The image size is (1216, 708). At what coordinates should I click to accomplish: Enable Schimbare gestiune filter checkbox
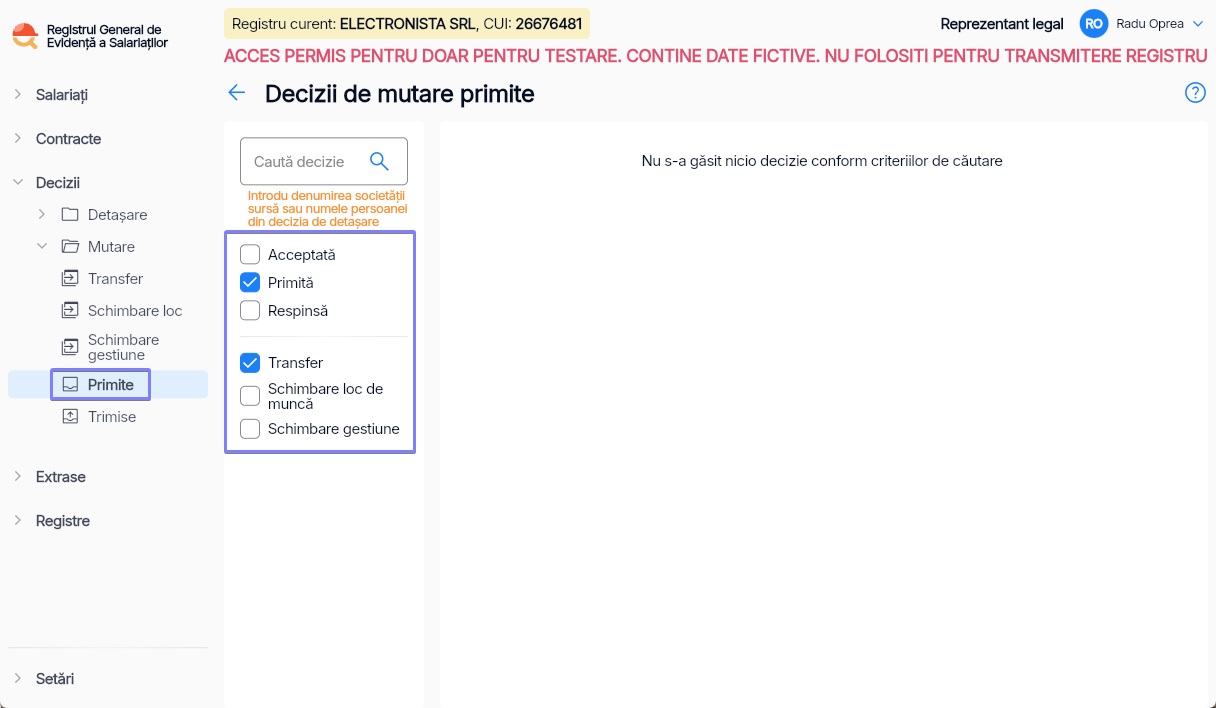tap(250, 429)
